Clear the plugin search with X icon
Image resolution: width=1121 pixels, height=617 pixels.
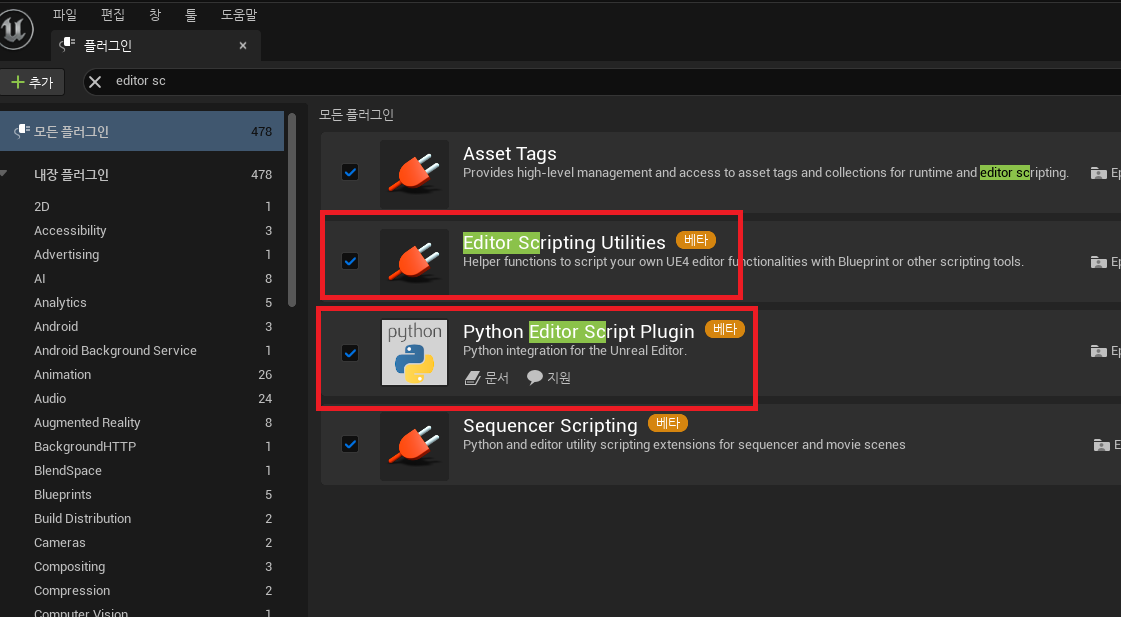[95, 82]
